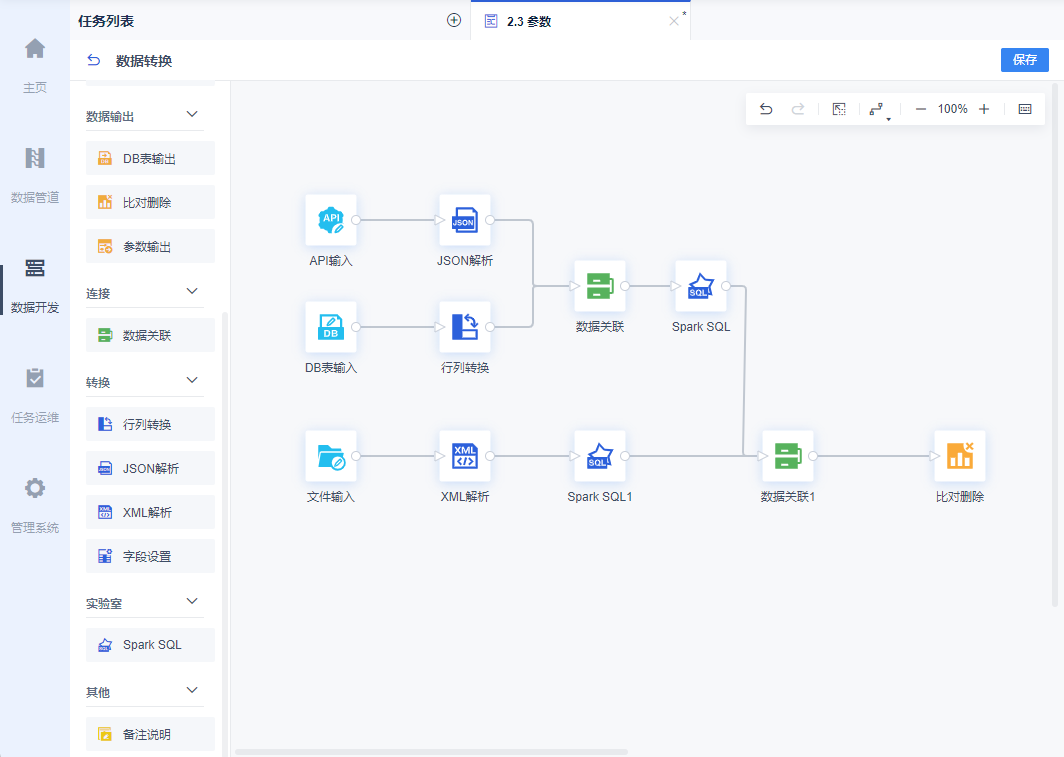Select the DB表输入 node on canvas
1064x757 pixels.
click(331, 327)
